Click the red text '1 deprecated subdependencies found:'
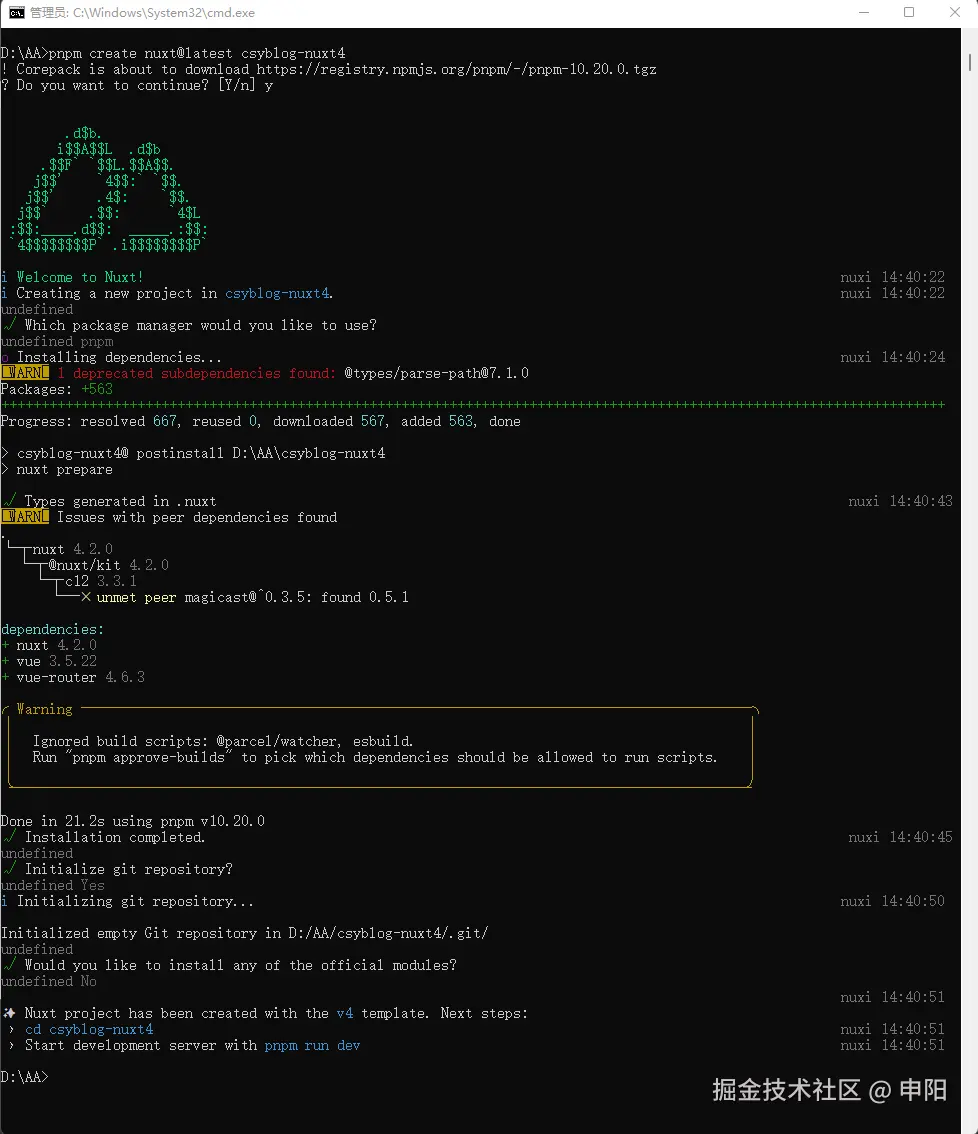The width and height of the screenshot is (978, 1134). [x=197, y=373]
